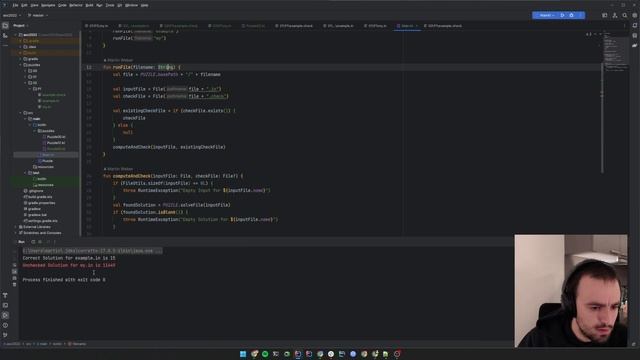The image size is (640, 360).
Task: Click author hint above computeAndCheck function
Action: (x=118, y=169)
